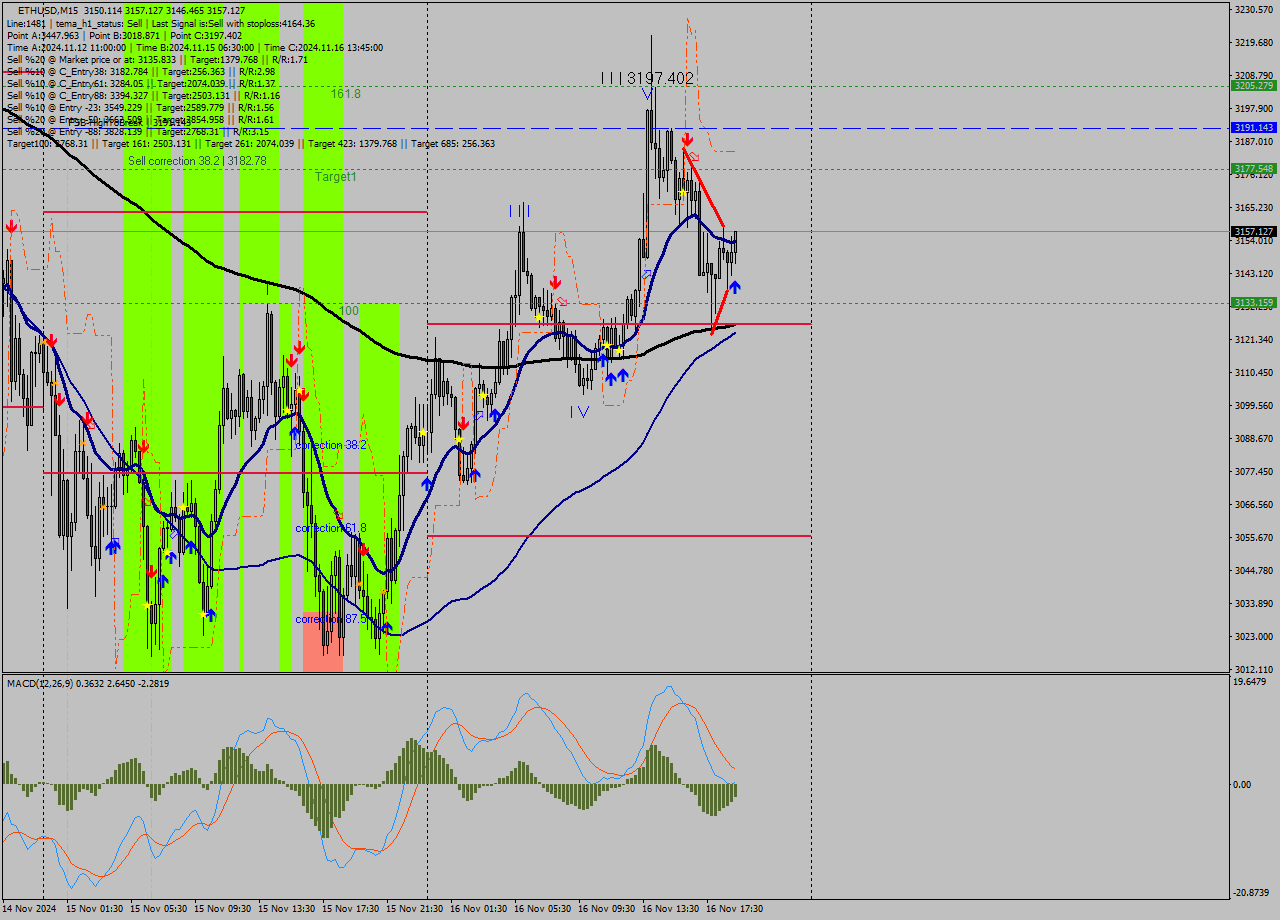Click the '100' Fibonacci level label
The width and height of the screenshot is (1280, 920).
click(x=349, y=311)
